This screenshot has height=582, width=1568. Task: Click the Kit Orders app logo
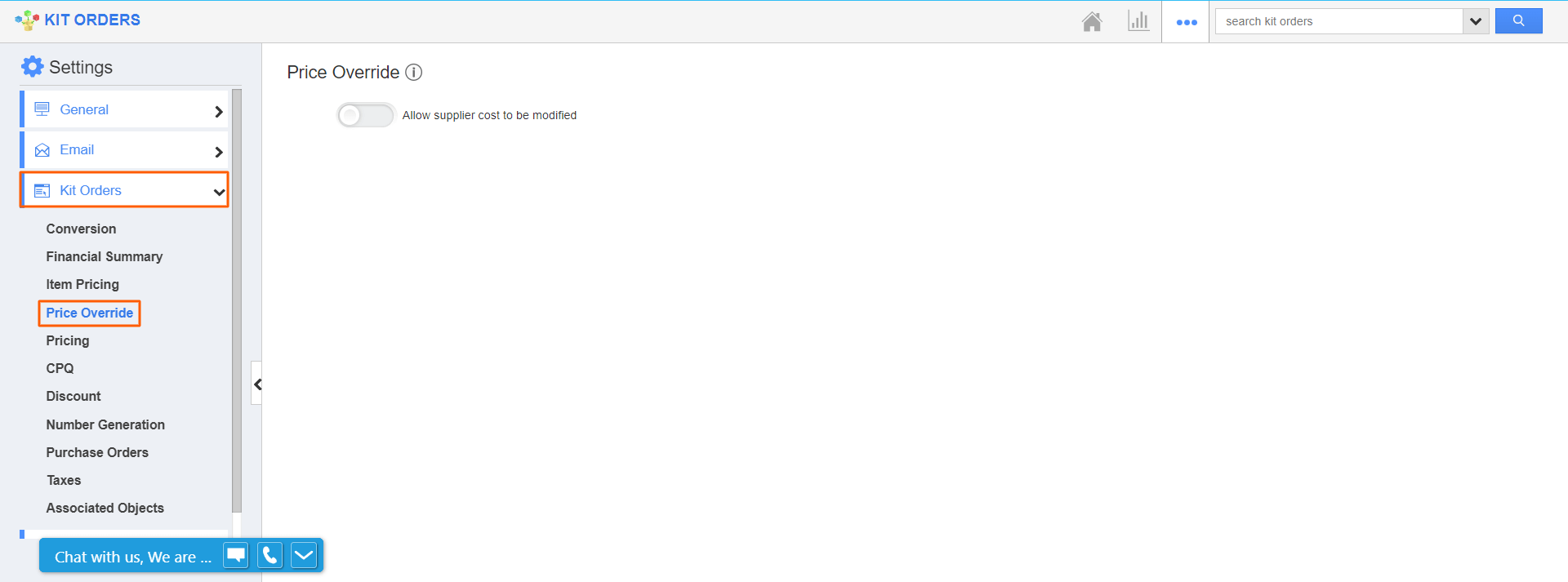(x=27, y=20)
